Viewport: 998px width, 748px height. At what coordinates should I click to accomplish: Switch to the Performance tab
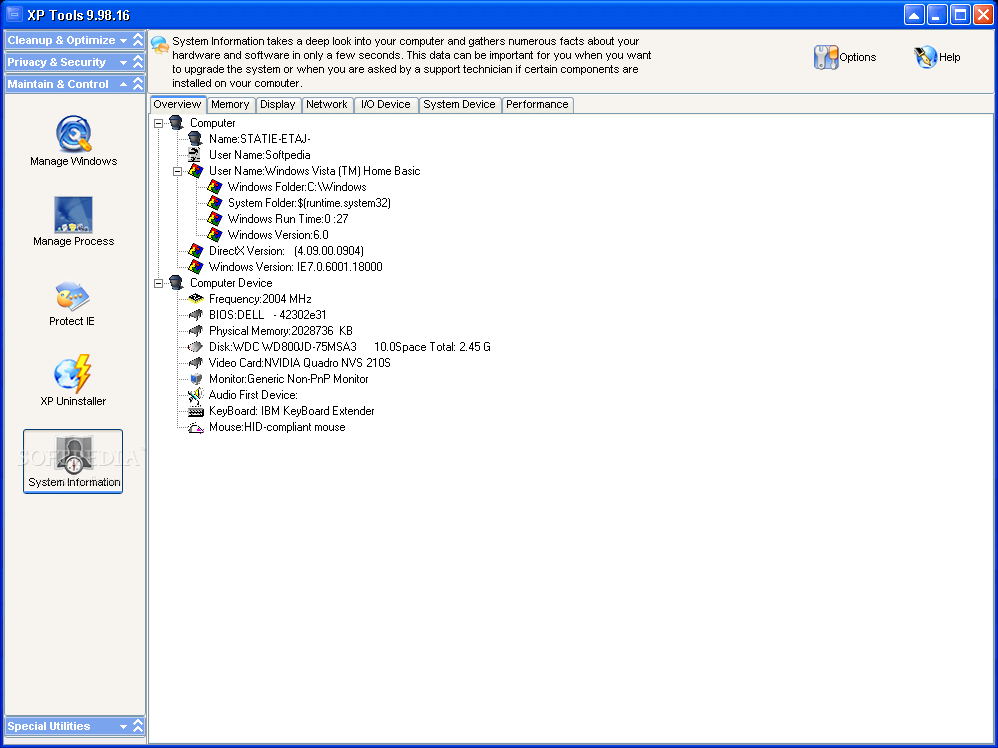[x=537, y=105]
